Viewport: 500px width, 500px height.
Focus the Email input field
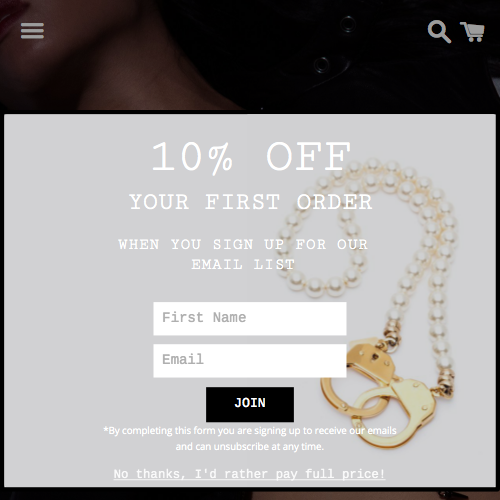click(250, 360)
